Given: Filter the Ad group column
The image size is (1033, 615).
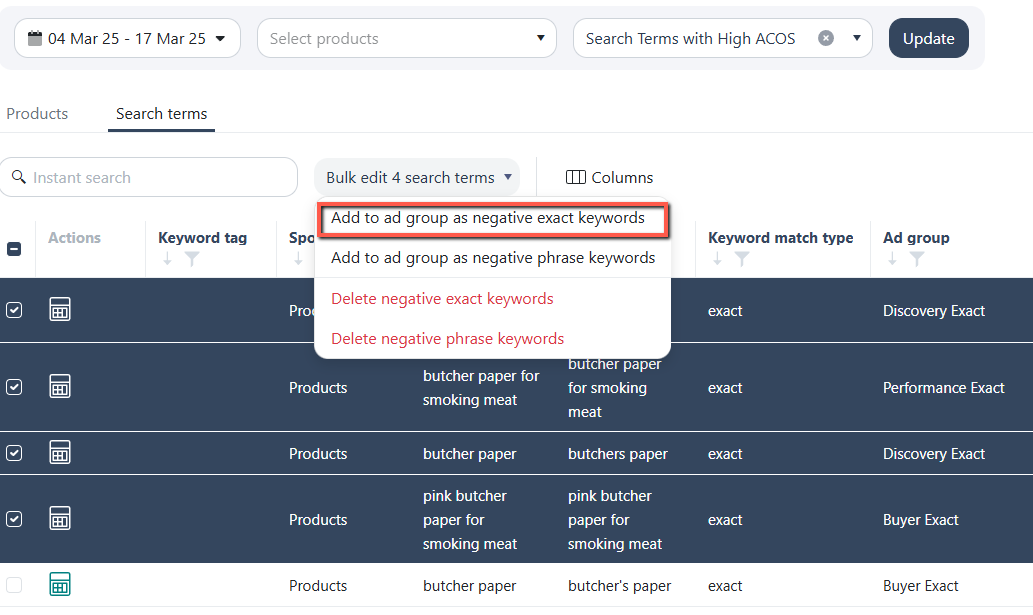Looking at the screenshot, I should click(x=916, y=259).
